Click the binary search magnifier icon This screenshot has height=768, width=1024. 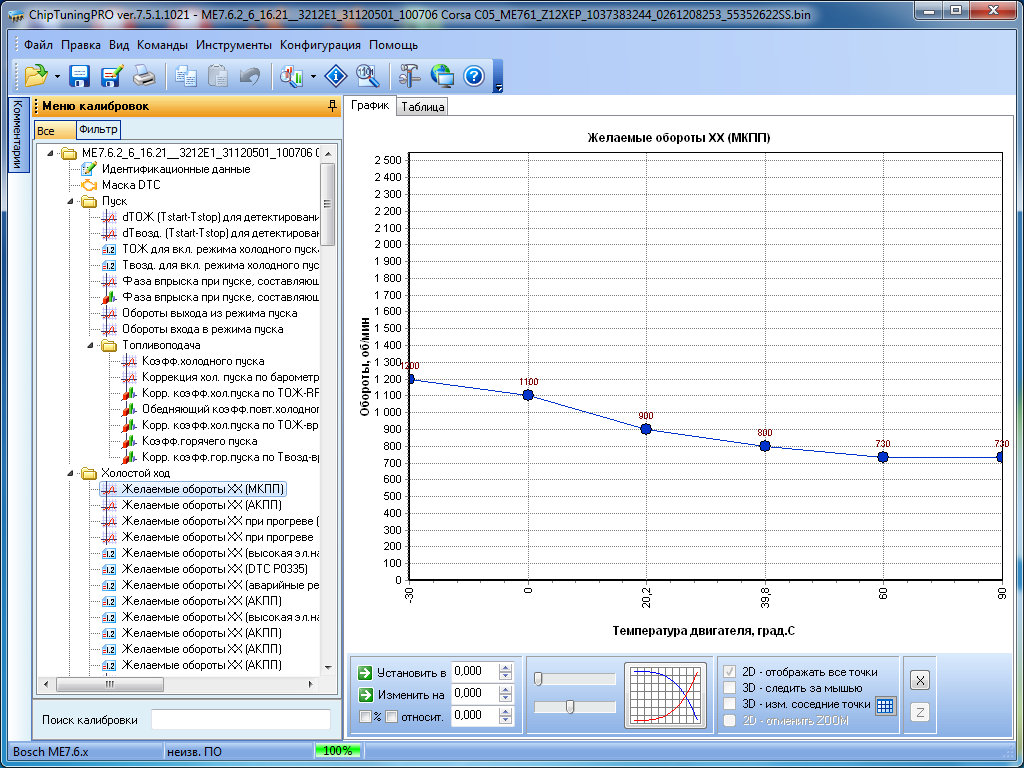[366, 76]
